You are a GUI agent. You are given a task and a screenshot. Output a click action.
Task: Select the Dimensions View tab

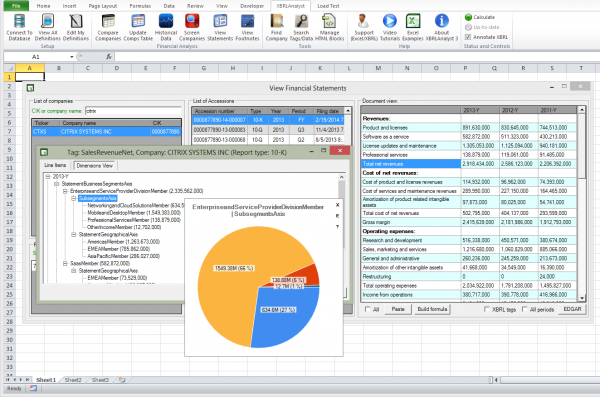[x=95, y=165]
